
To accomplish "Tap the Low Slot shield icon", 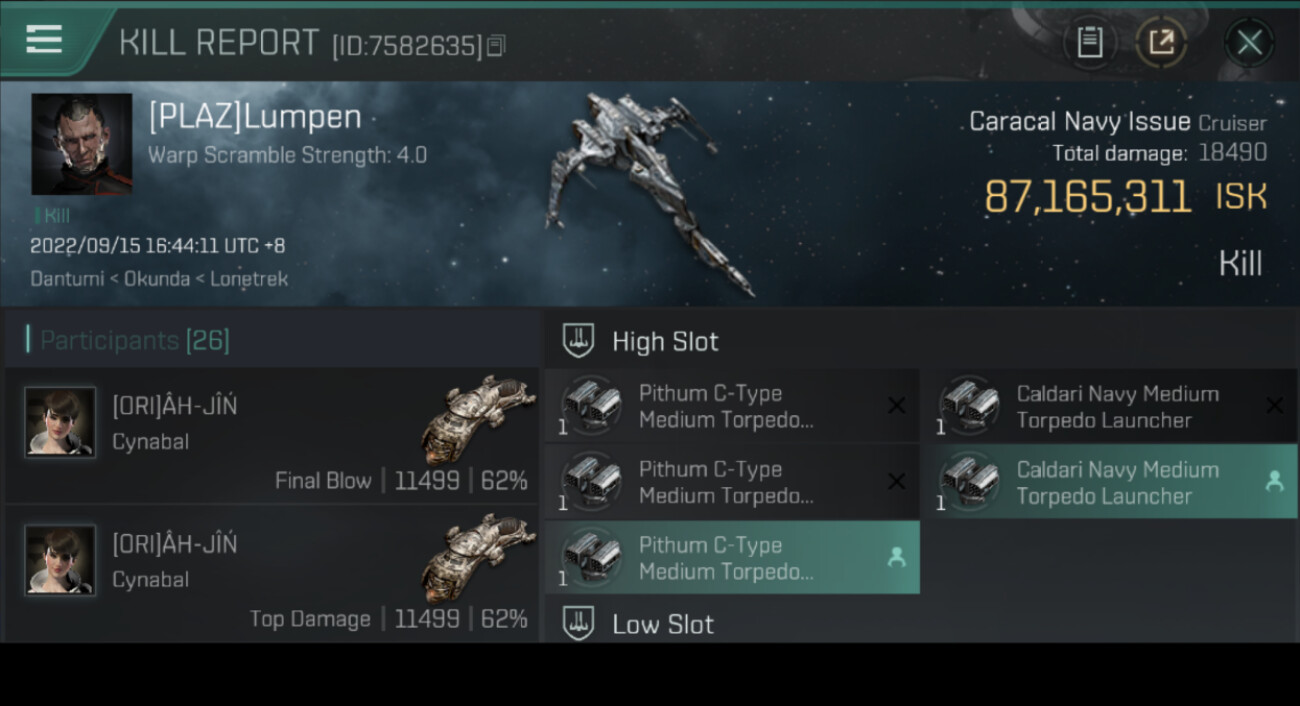I will (x=578, y=624).
